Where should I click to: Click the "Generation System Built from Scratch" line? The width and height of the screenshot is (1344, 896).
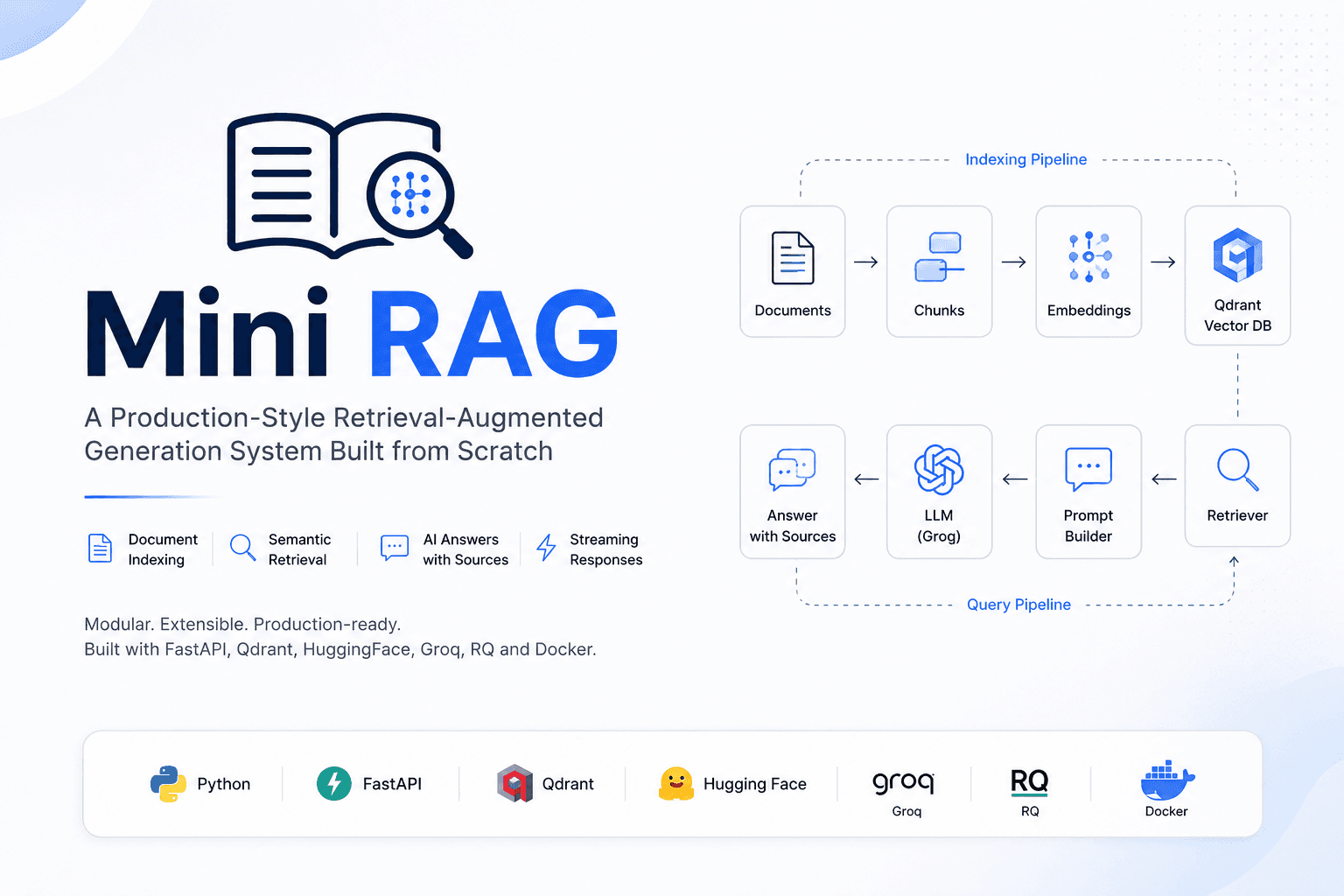[x=318, y=451]
